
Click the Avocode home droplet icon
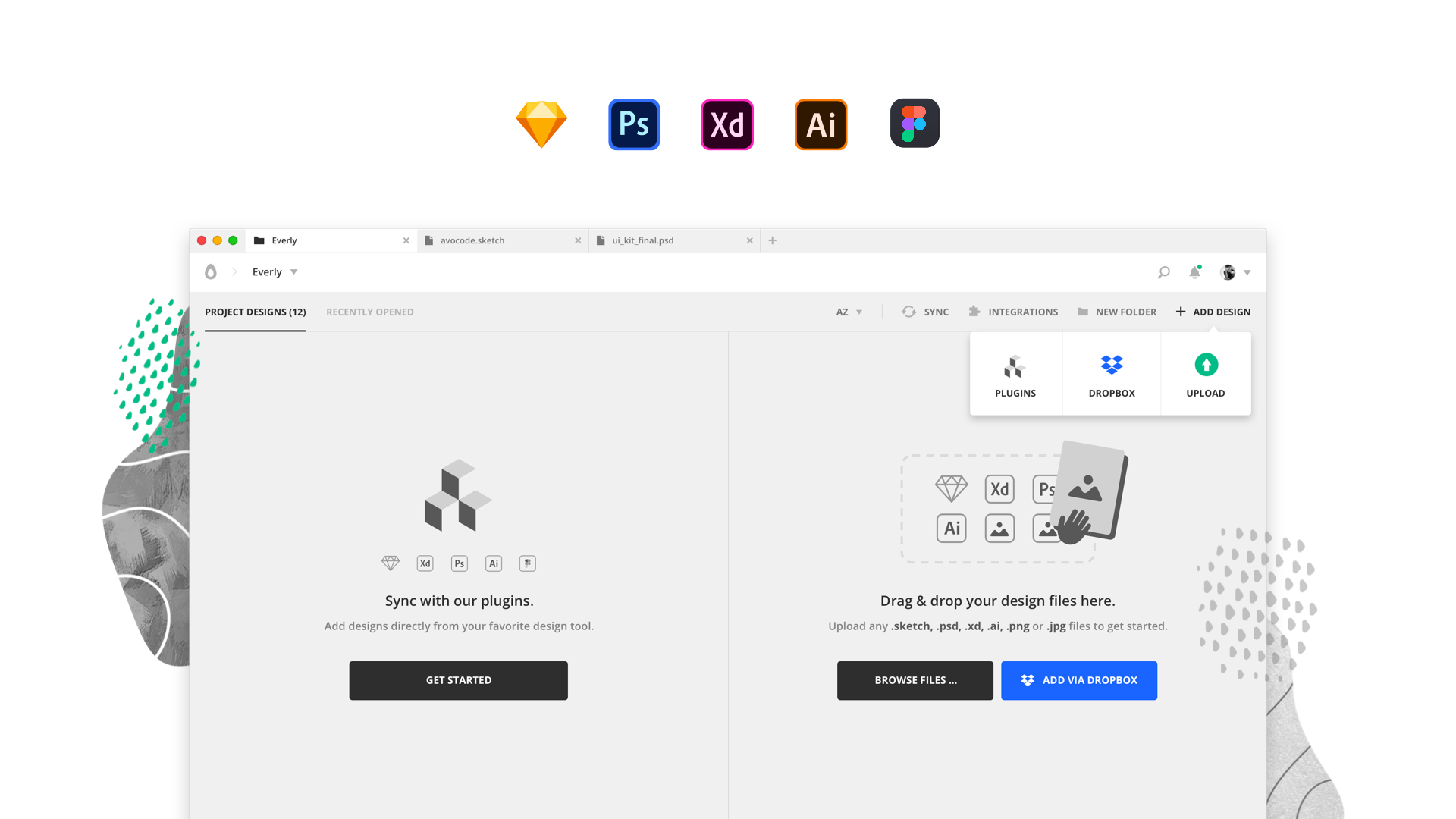[x=211, y=271]
